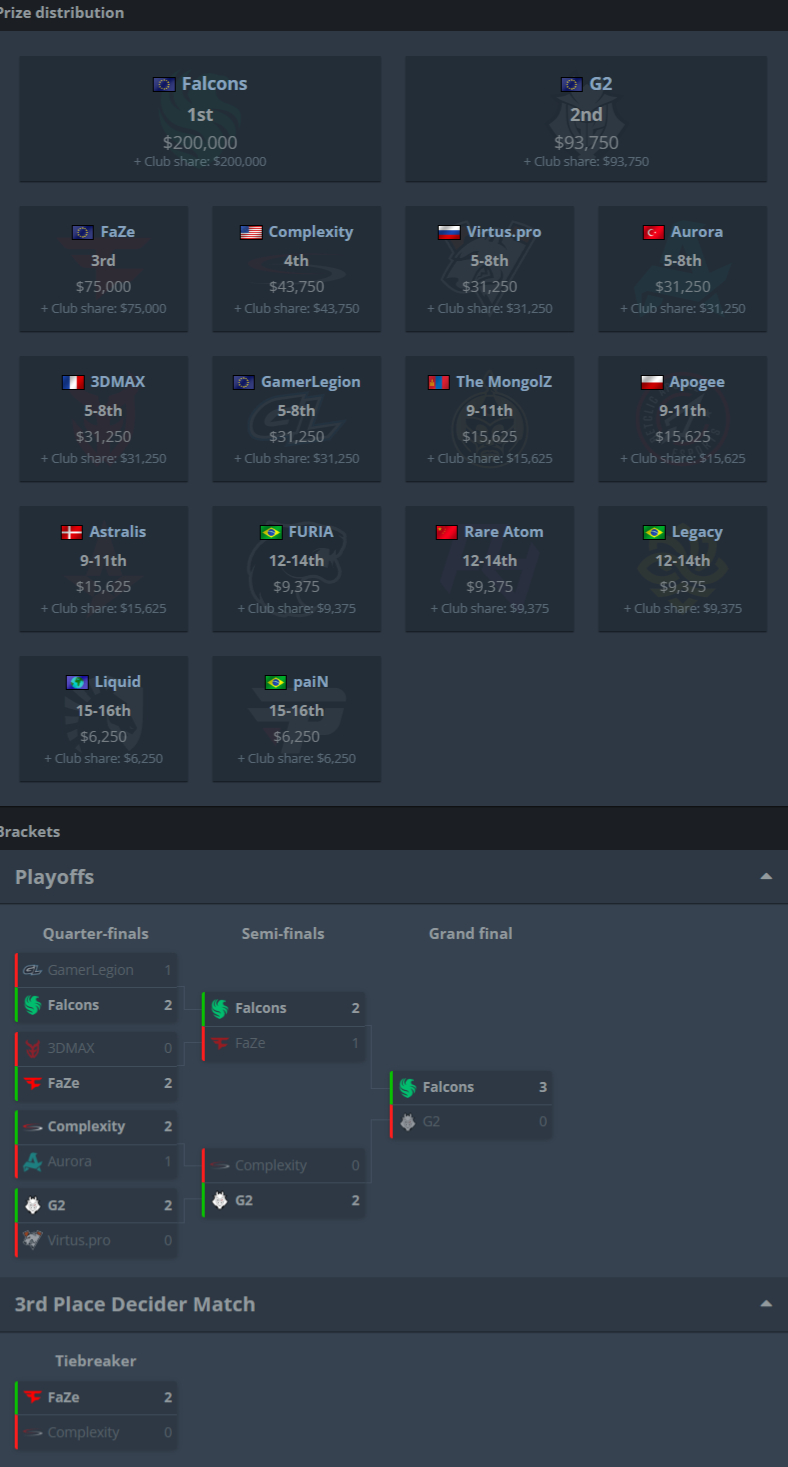Click 3DMAX logo in quarter-finals bracket
This screenshot has width=788, height=1467.
[x=32, y=1048]
